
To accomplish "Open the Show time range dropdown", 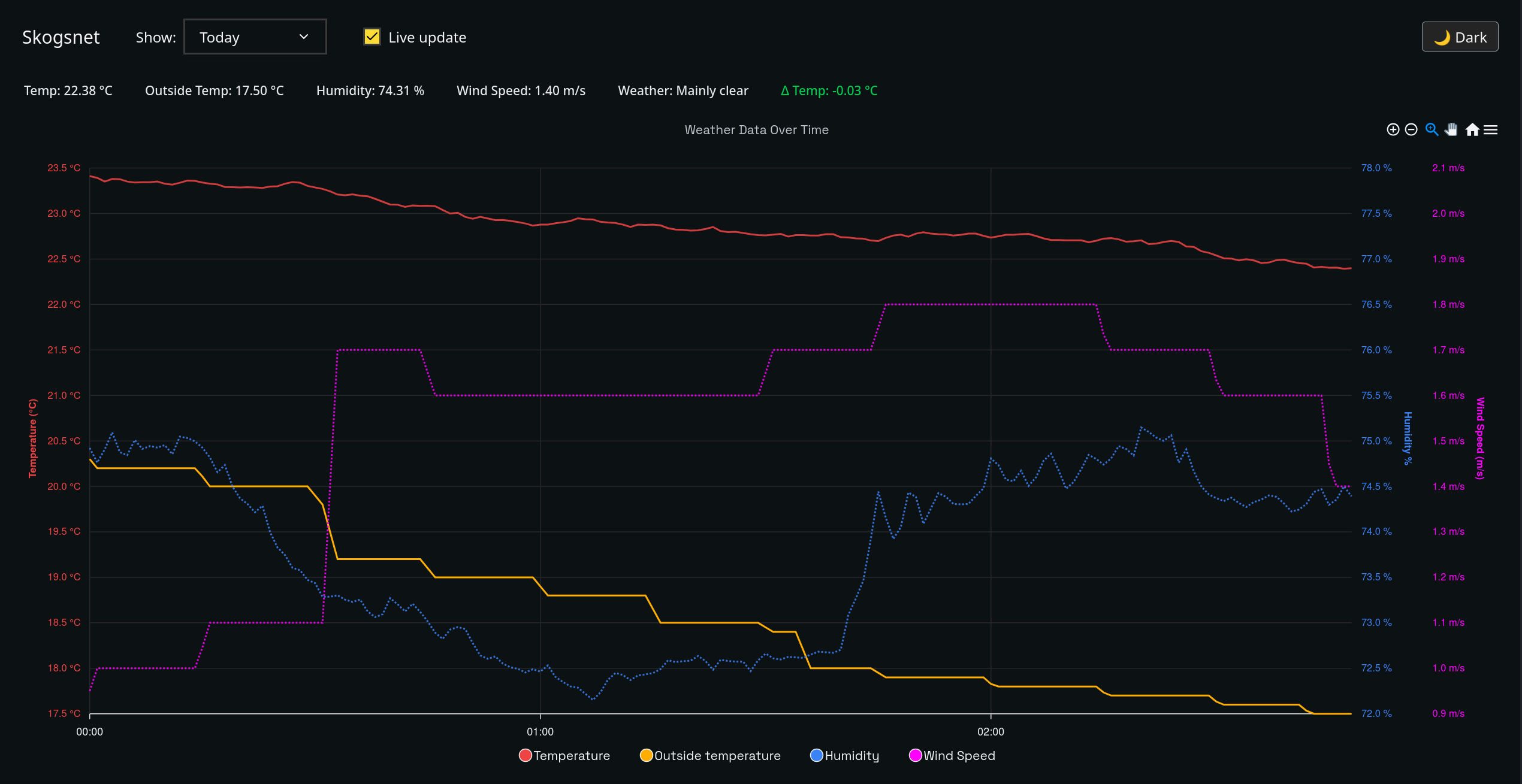I will (x=255, y=37).
